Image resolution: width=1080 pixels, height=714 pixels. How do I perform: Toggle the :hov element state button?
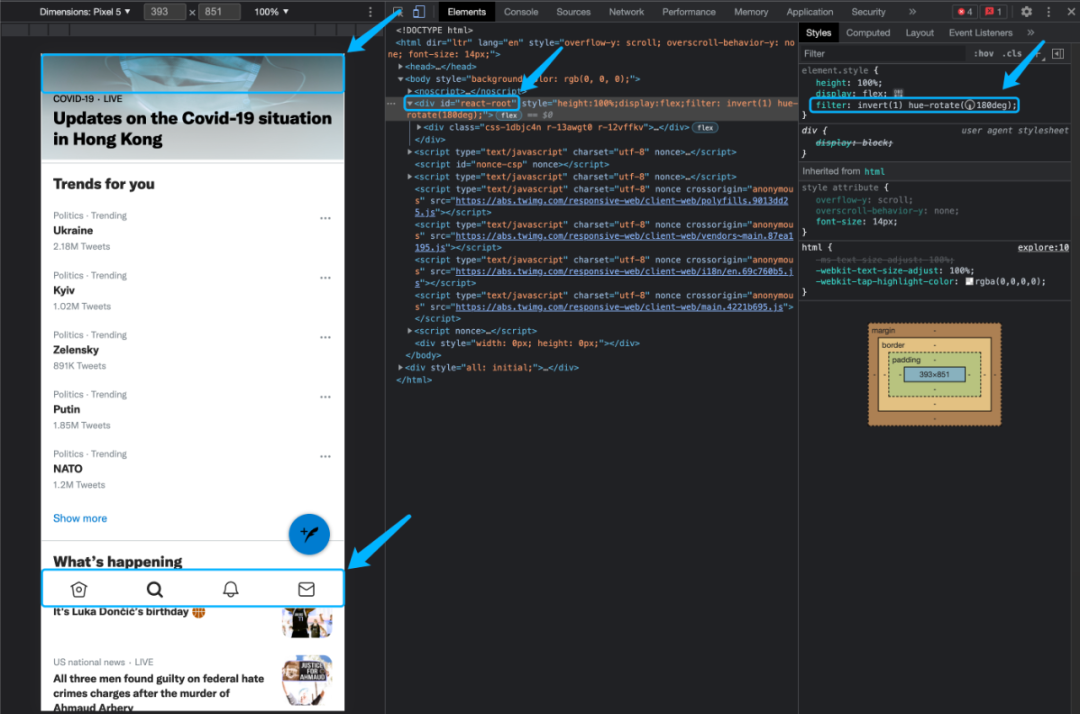pos(984,54)
